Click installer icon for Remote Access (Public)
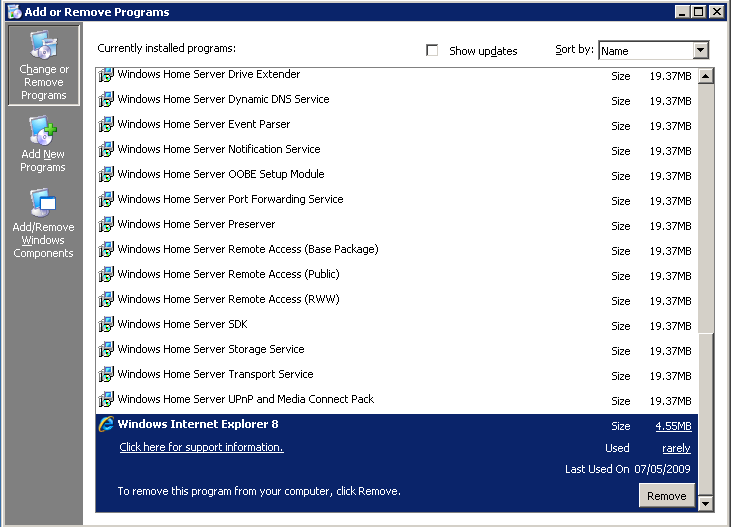The height and width of the screenshot is (527, 731). (x=106, y=274)
